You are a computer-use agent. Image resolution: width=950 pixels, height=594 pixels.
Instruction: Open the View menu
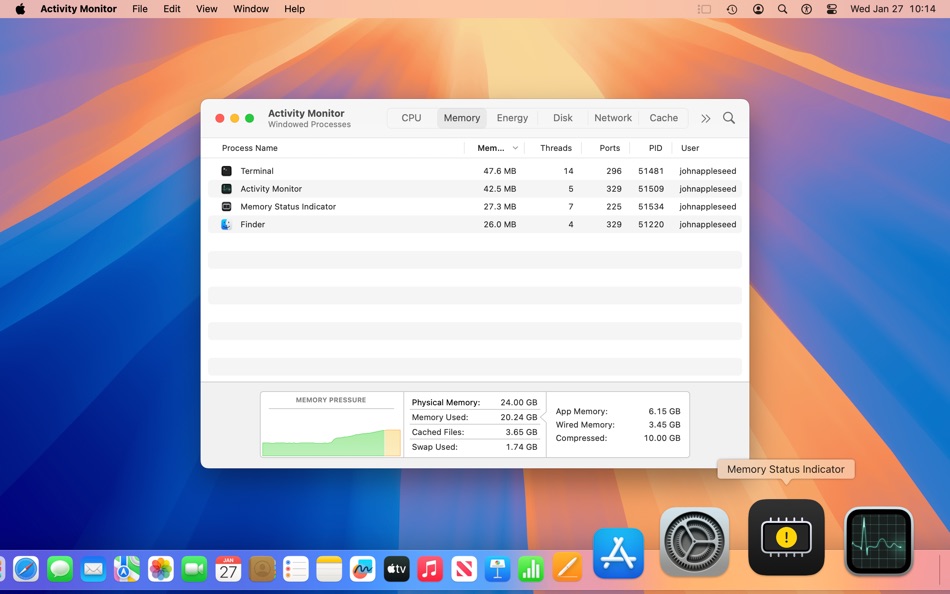point(206,9)
